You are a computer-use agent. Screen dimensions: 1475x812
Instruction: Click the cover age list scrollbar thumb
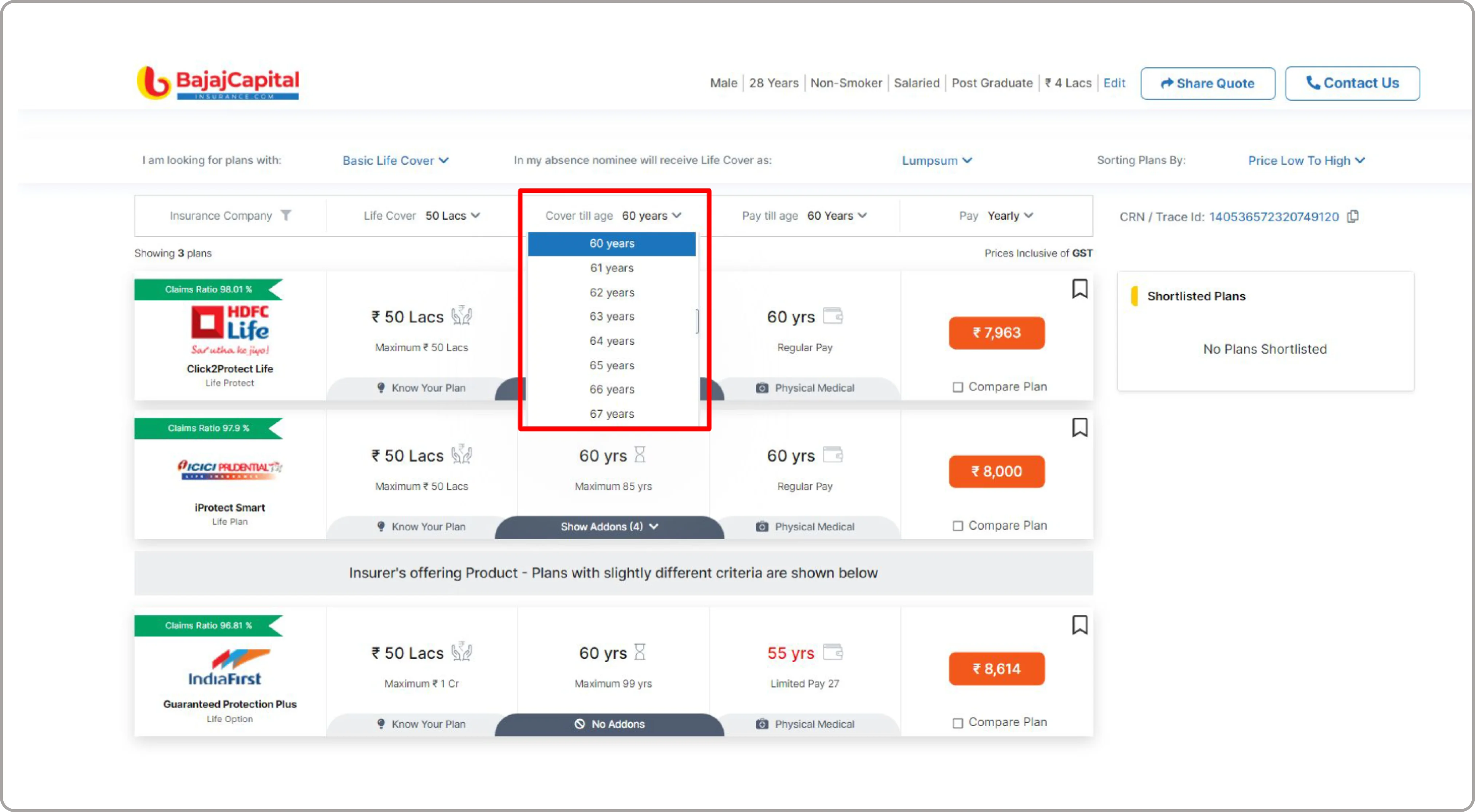pyautogui.click(x=697, y=321)
